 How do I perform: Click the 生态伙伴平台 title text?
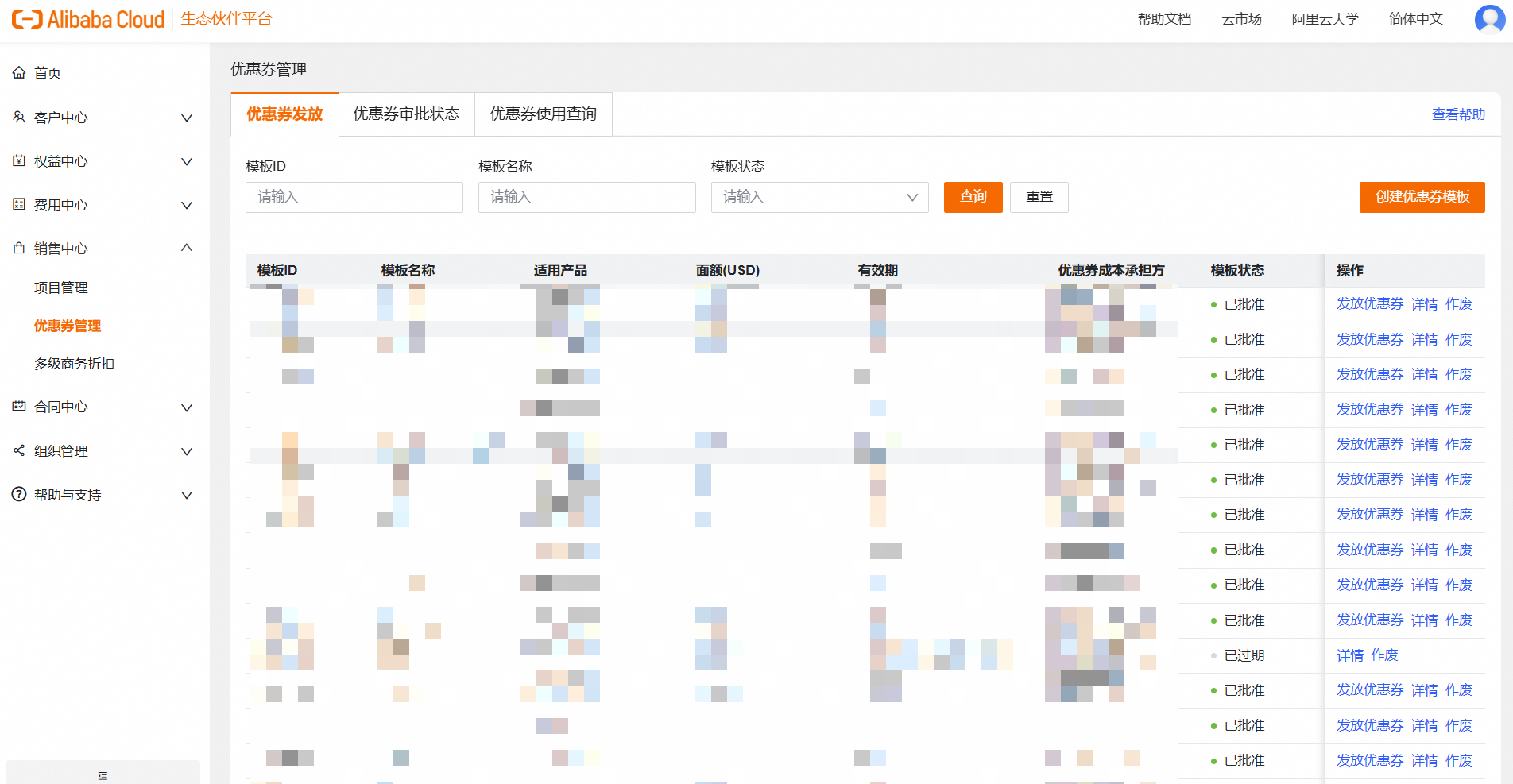(226, 19)
